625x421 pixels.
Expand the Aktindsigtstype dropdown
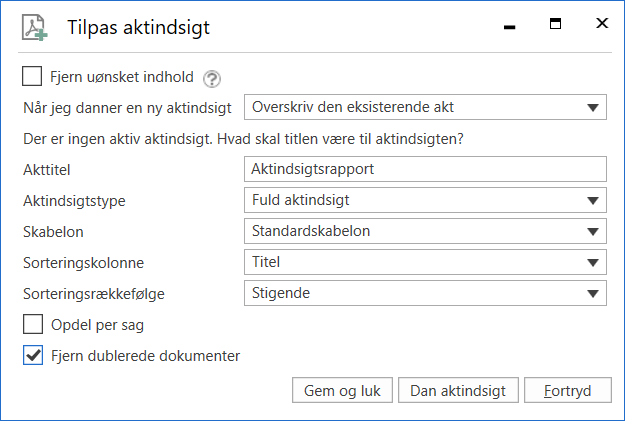[x=425, y=200]
